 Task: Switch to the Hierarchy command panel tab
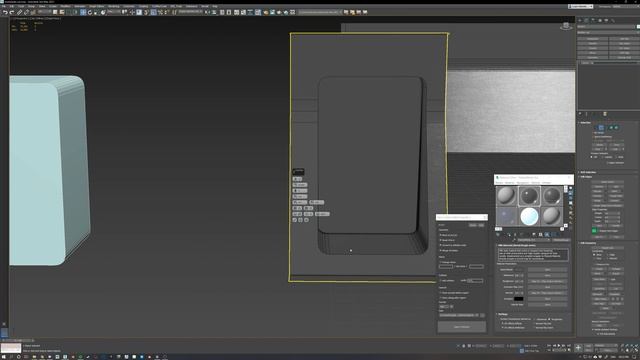(593, 20)
